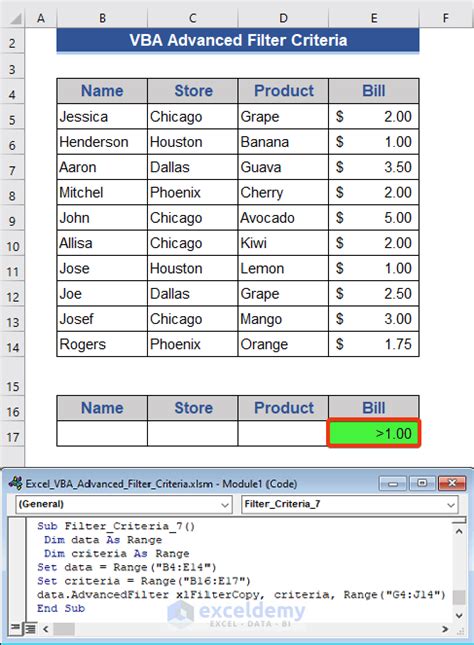The image size is (474, 645).
Task: Click the code window scroll-up arrow
Action: click(x=460, y=531)
